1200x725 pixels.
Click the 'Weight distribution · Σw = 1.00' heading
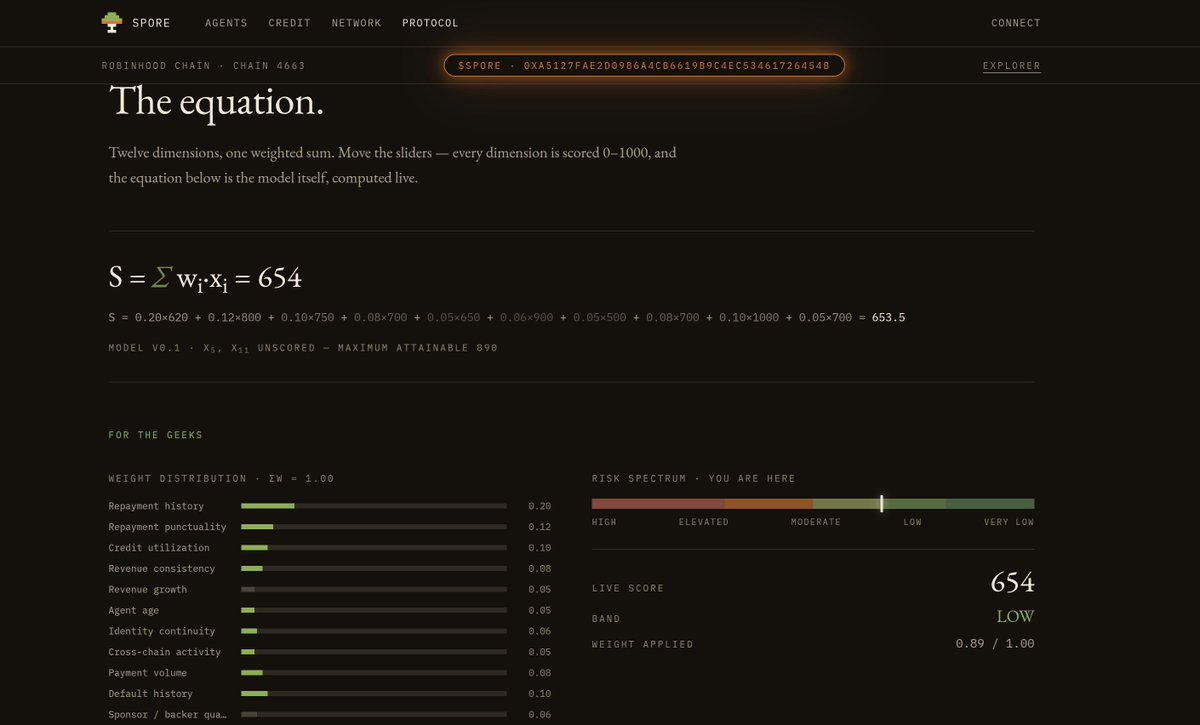pos(222,479)
